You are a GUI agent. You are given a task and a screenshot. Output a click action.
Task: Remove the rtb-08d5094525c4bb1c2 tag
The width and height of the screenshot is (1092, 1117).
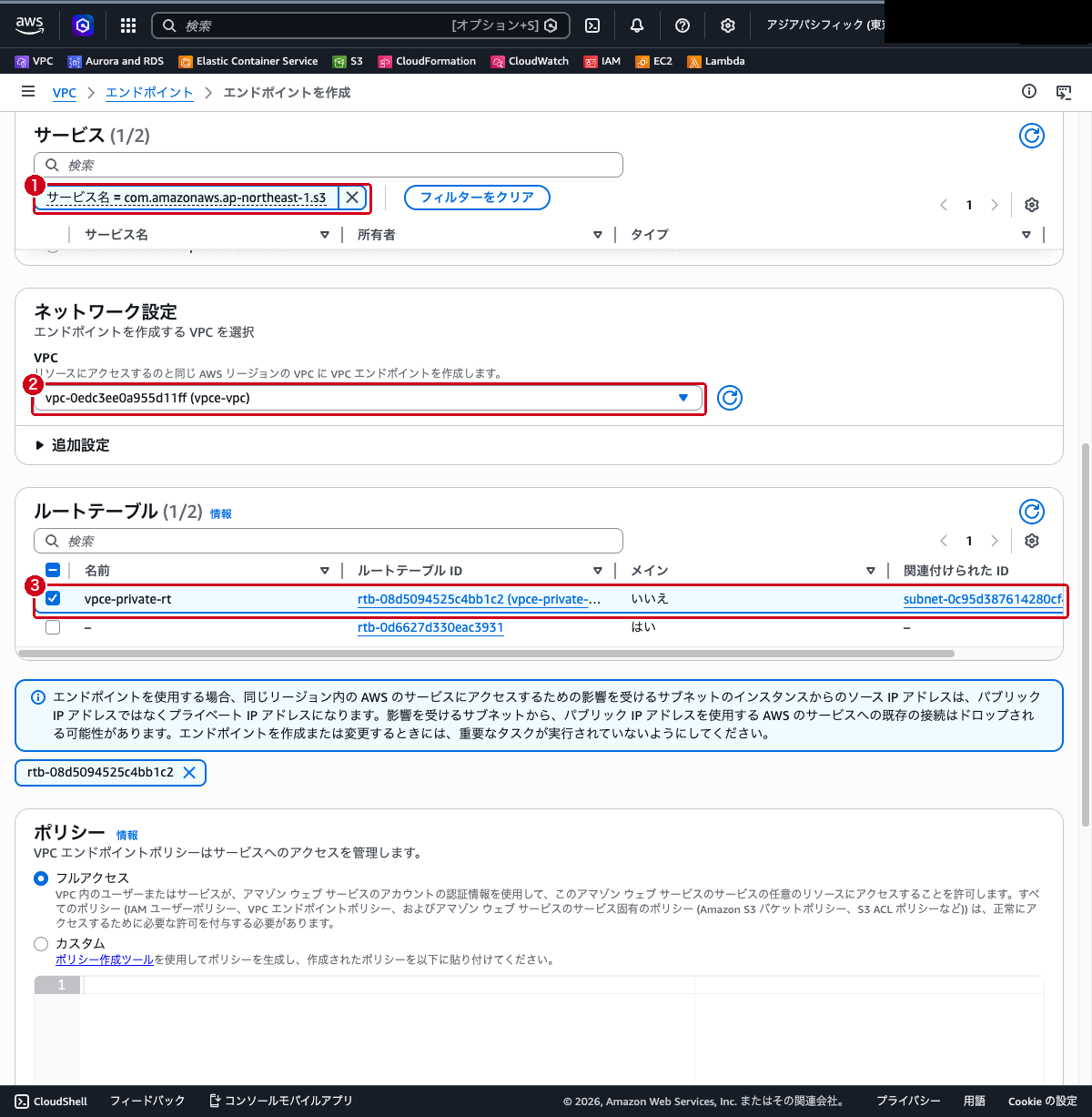[x=189, y=772]
